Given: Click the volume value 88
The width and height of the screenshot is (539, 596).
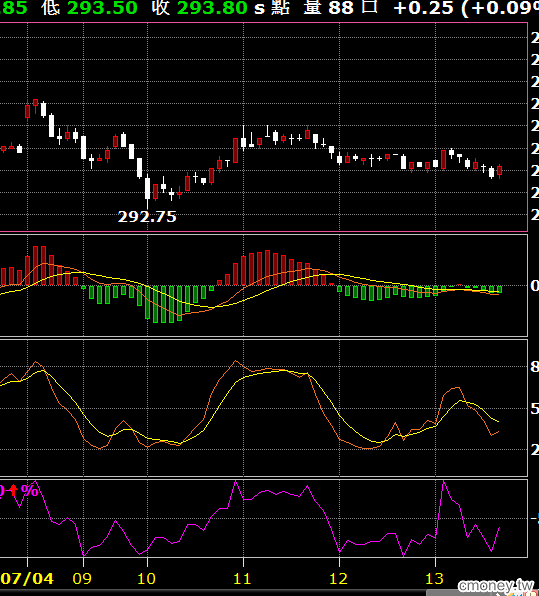Looking at the screenshot, I should (x=341, y=8).
